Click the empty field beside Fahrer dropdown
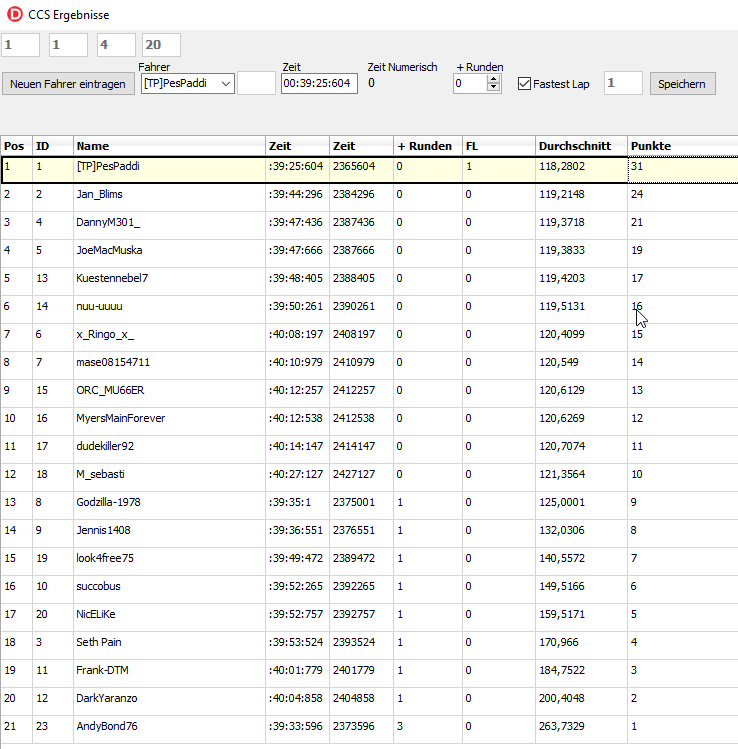This screenshot has width=738, height=749. click(x=256, y=84)
